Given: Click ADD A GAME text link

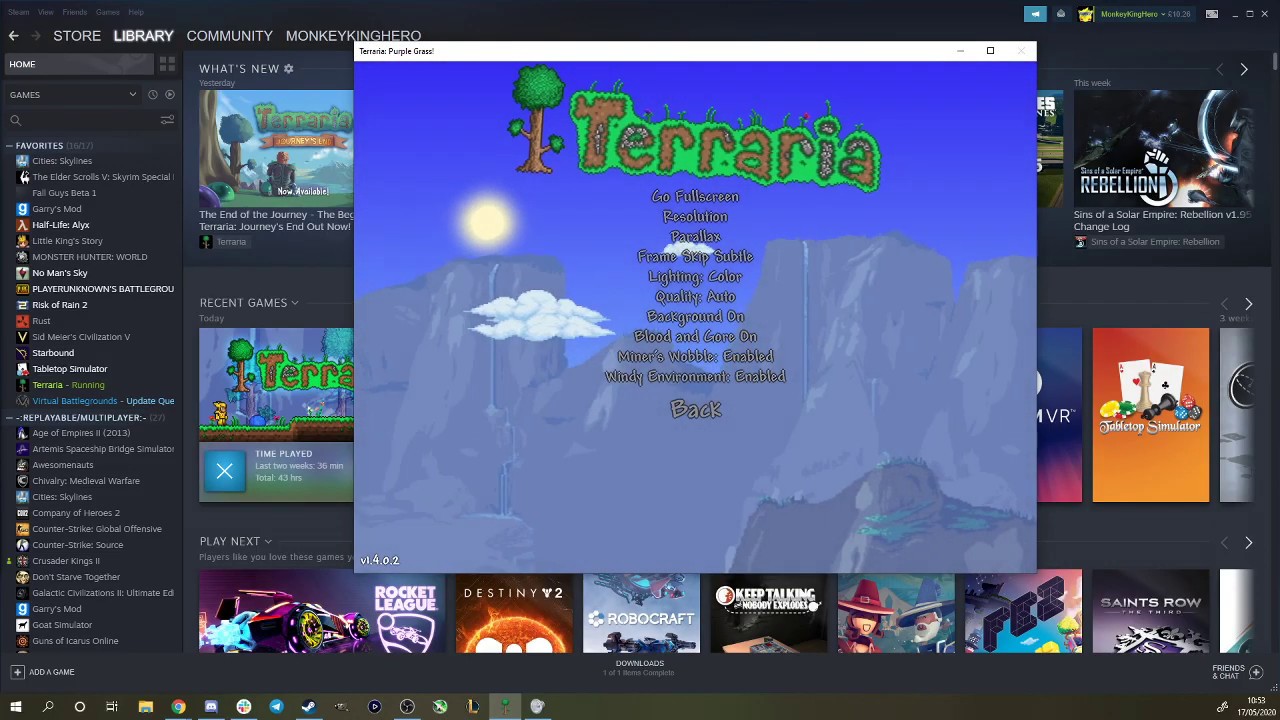Looking at the screenshot, I should pyautogui.click(x=51, y=672).
